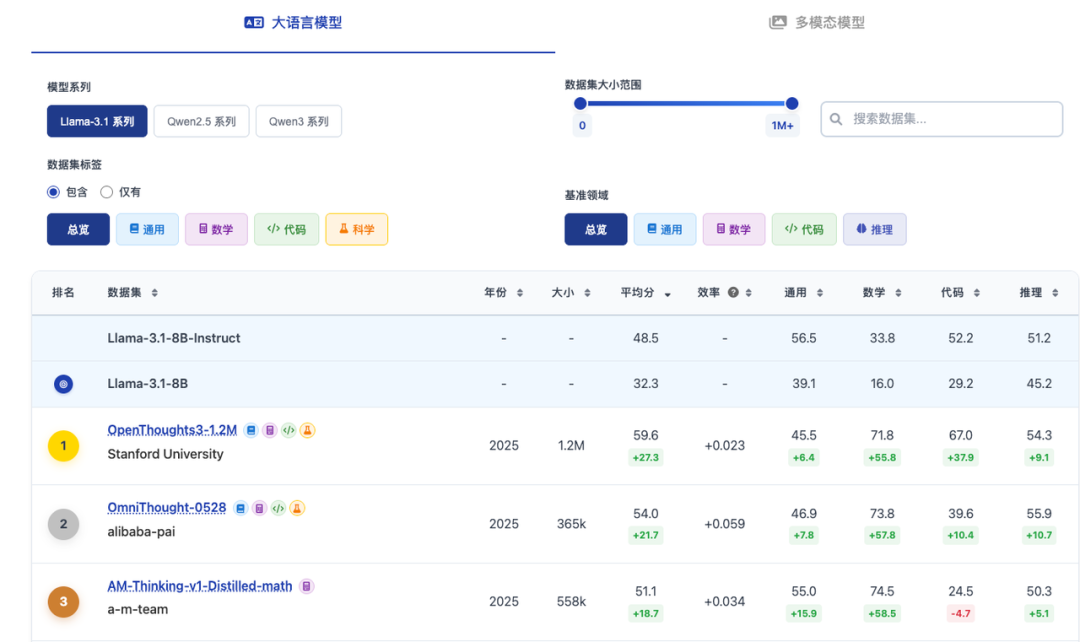The width and height of the screenshot is (1080, 642).
Task: Click the target icon beside Llama-3.1-8B
Action: tap(63, 384)
